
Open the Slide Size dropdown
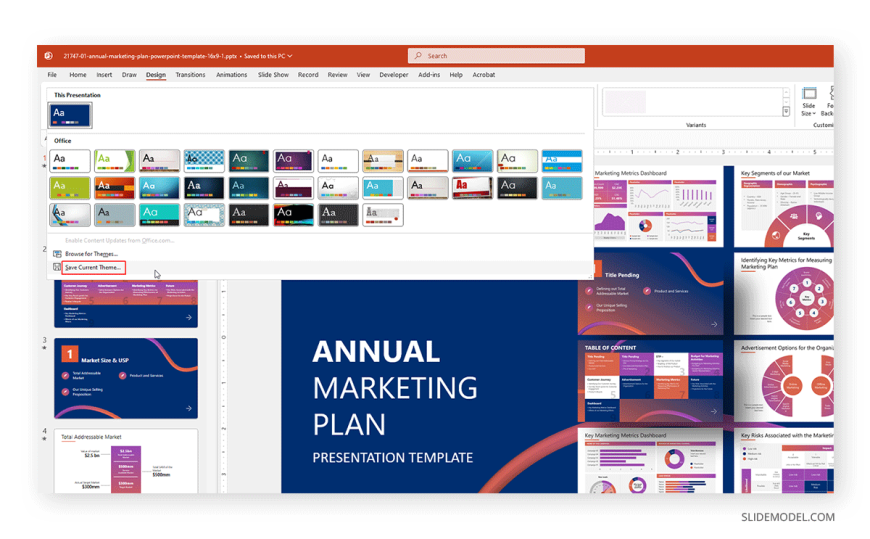point(809,102)
